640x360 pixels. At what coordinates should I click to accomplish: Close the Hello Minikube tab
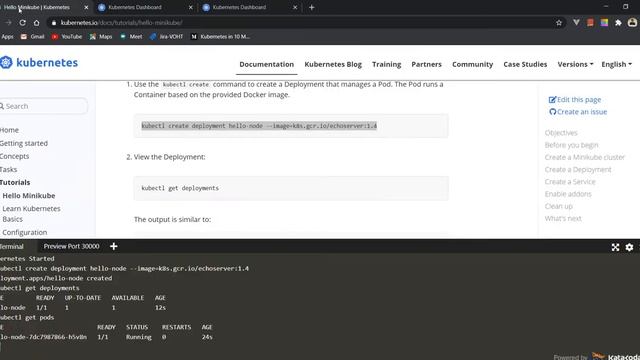86,7
